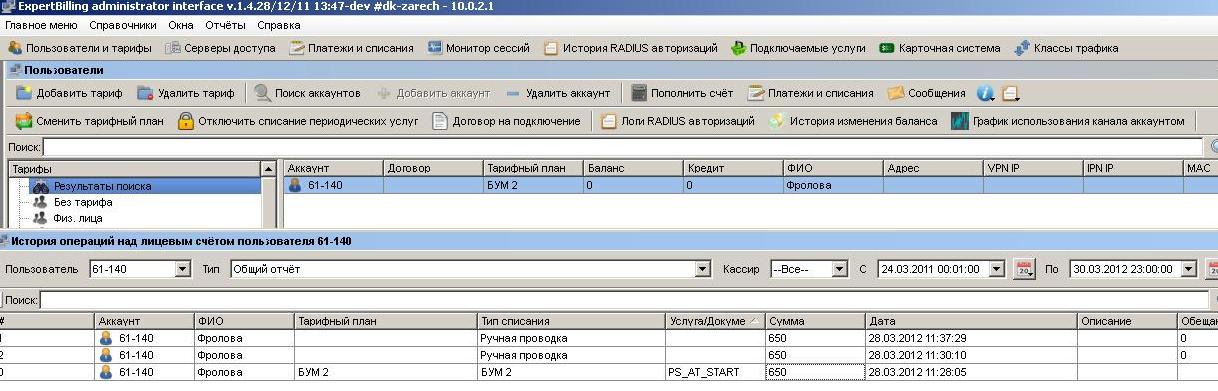Sort history by Сумма column
This screenshot has height=391, width=1218.
pos(815,321)
